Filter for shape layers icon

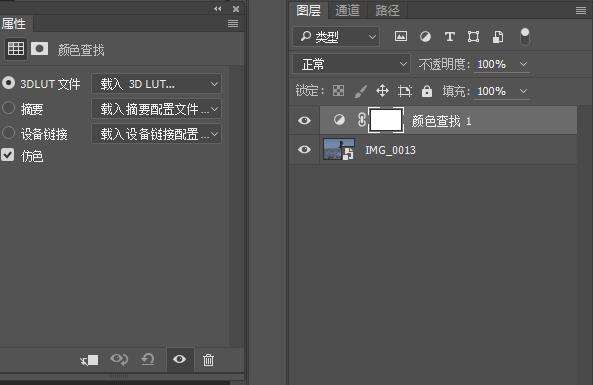click(x=473, y=37)
